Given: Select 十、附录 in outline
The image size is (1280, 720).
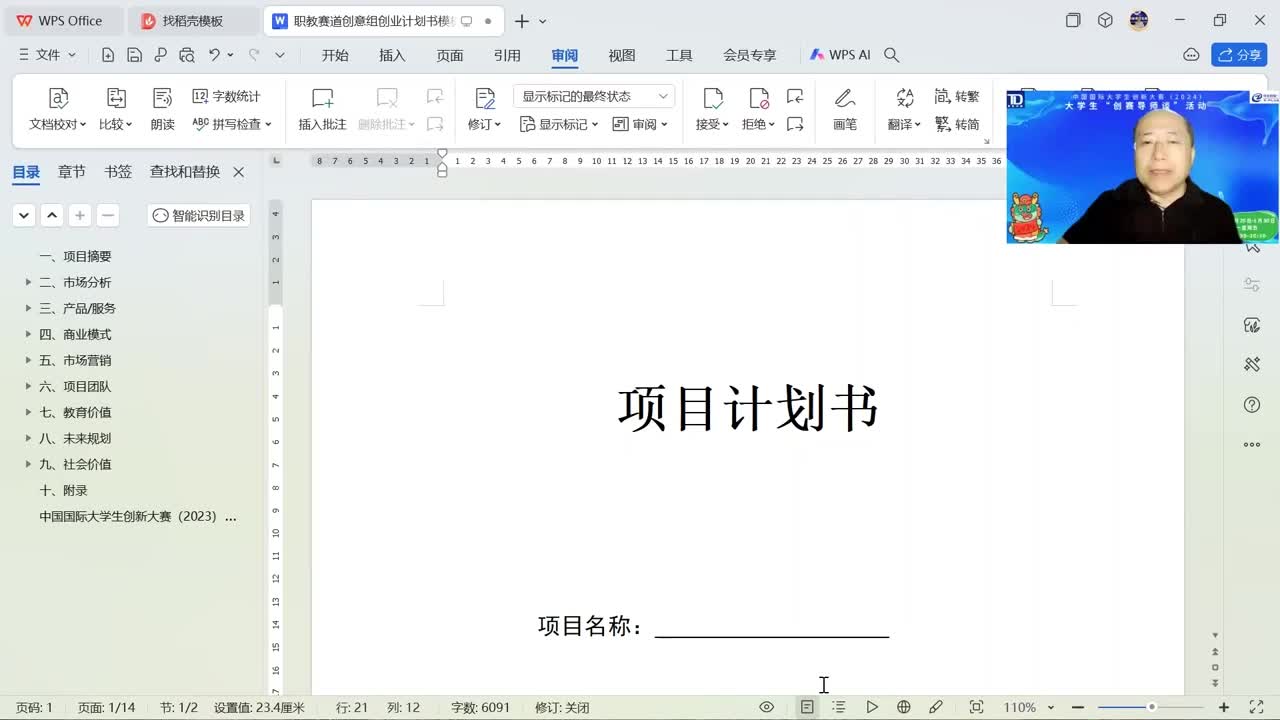Looking at the screenshot, I should pyautogui.click(x=63, y=490).
